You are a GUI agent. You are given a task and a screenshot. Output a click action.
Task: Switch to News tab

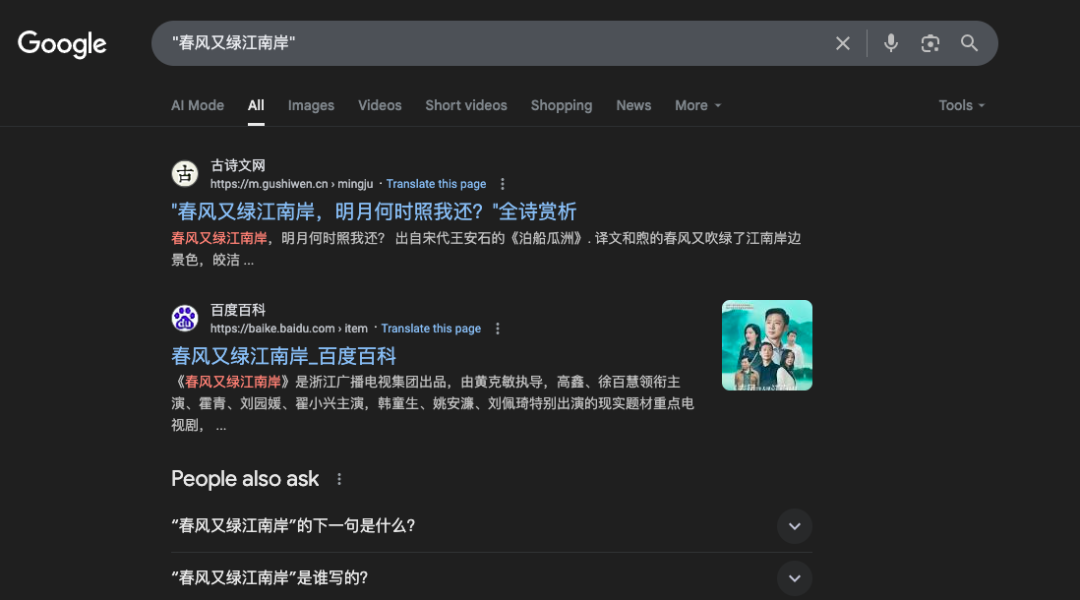[x=634, y=105]
